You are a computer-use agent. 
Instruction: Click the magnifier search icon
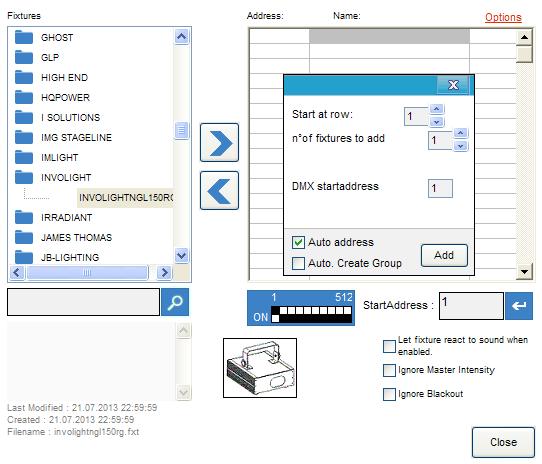pyautogui.click(x=175, y=302)
